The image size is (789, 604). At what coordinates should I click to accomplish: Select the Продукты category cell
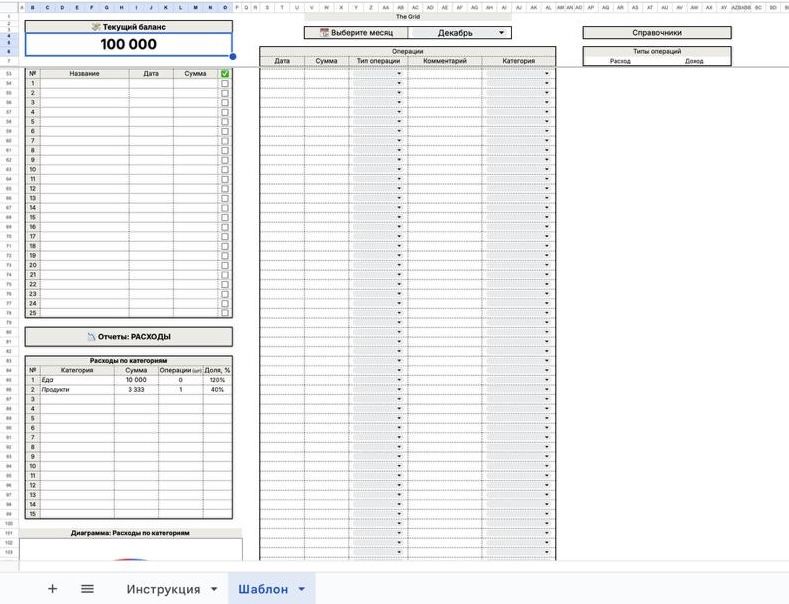[77, 390]
